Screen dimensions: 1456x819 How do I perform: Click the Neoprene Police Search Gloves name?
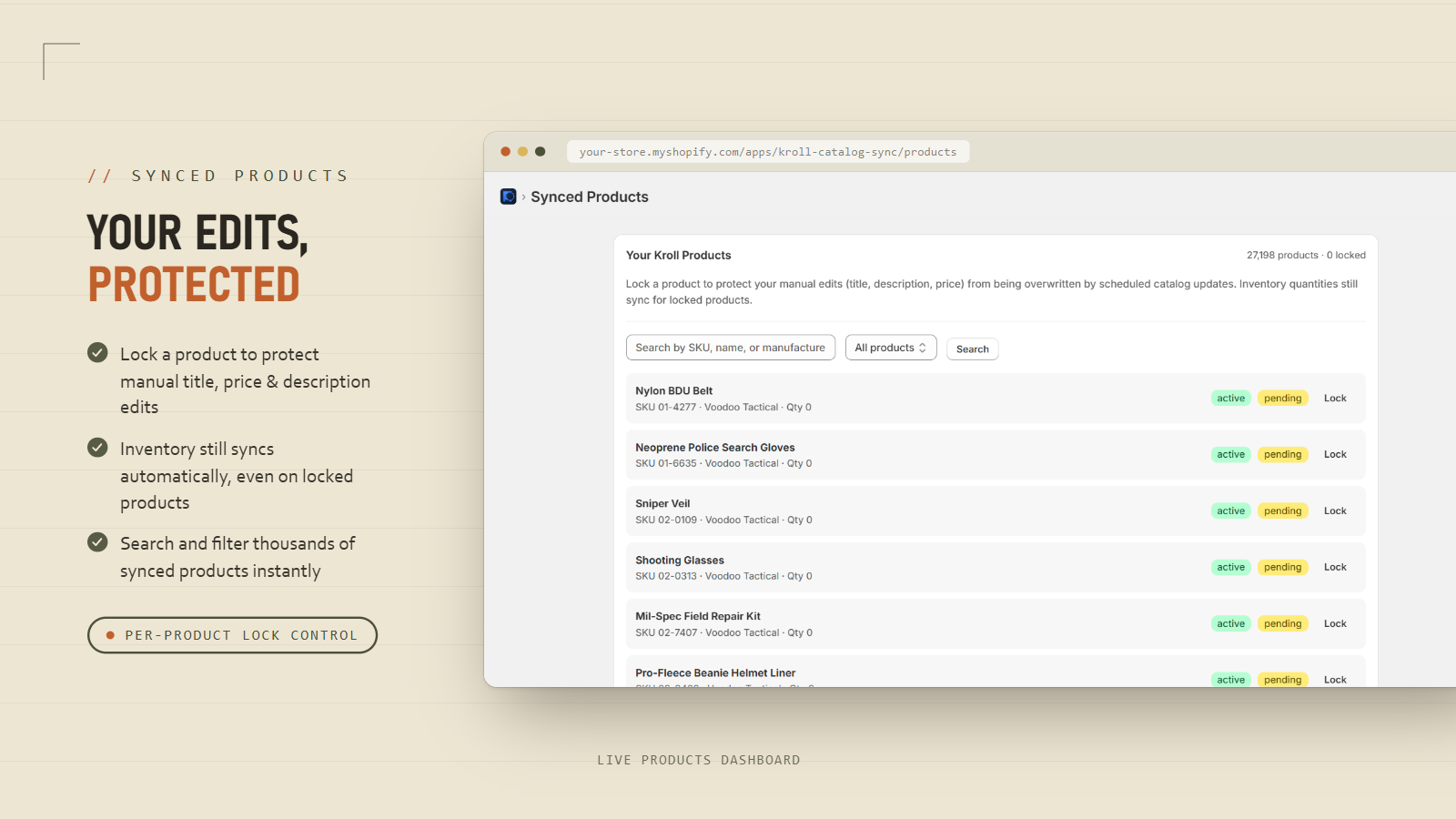point(715,448)
